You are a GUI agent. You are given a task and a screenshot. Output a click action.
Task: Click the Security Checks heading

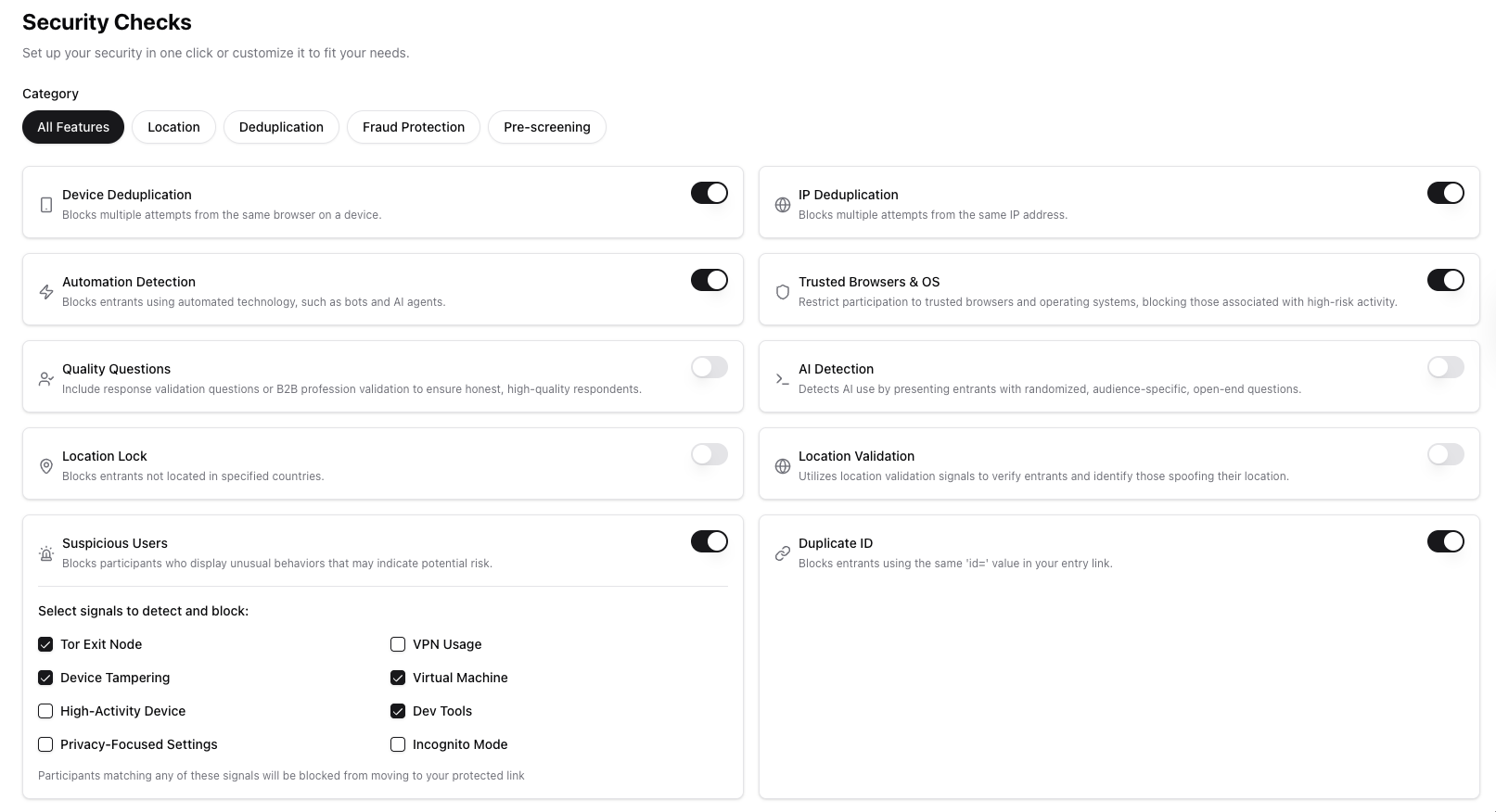click(107, 22)
